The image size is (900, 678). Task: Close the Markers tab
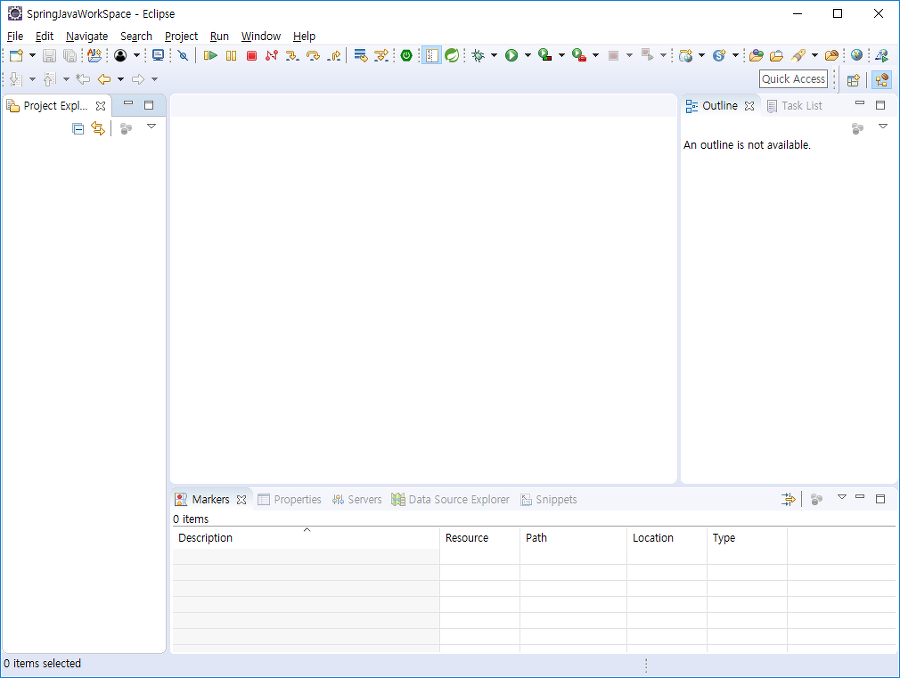coord(242,500)
